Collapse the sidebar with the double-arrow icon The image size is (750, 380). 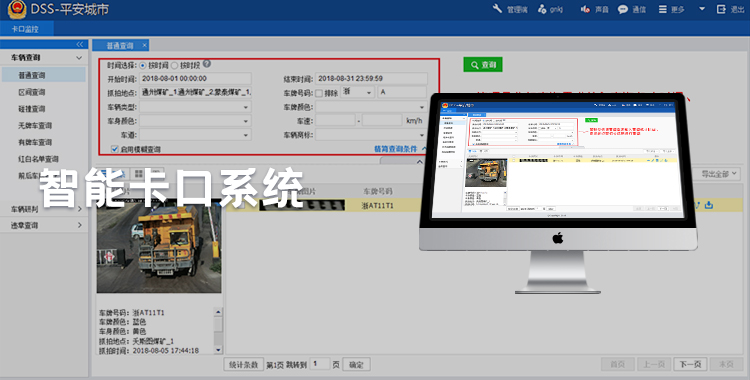(79, 45)
